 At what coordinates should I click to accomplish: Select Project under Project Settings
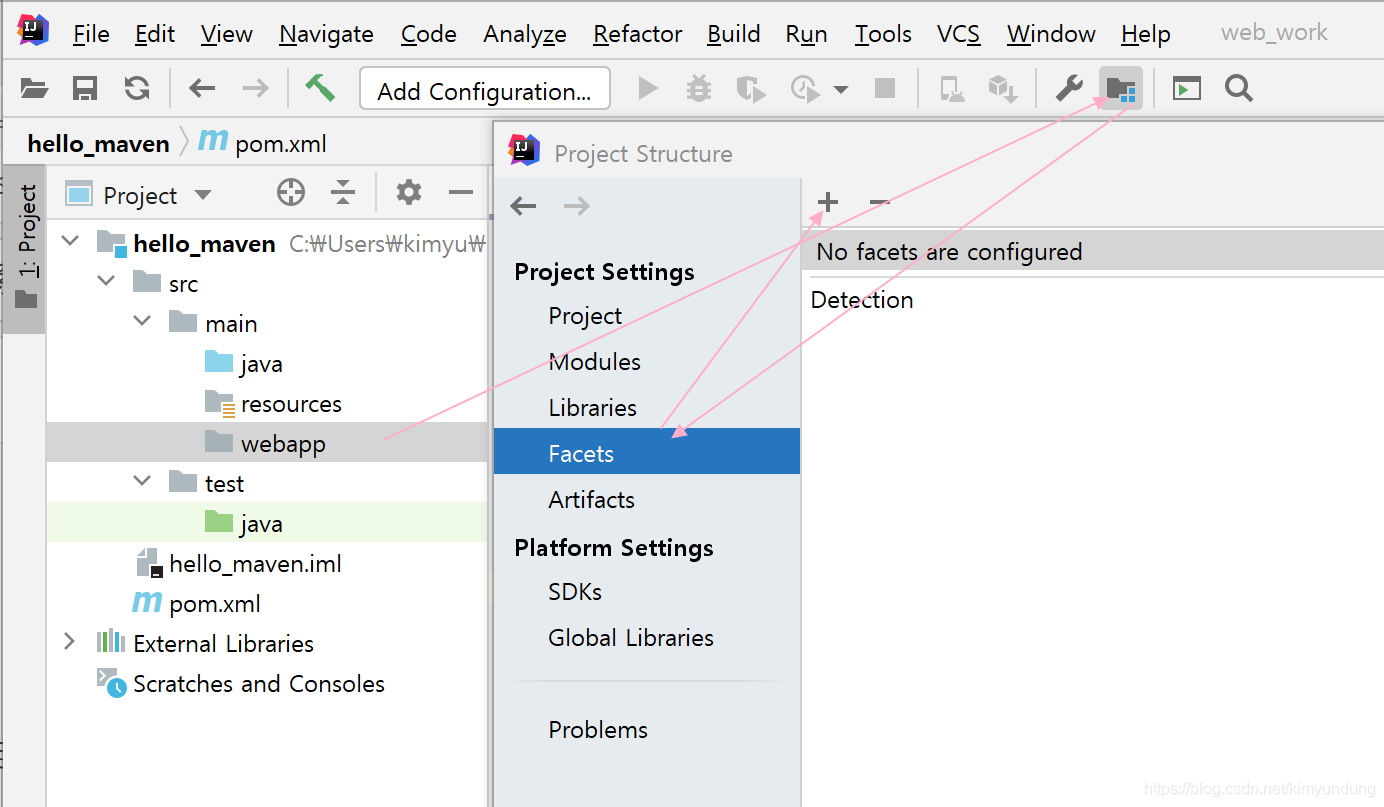pyautogui.click(x=647, y=316)
